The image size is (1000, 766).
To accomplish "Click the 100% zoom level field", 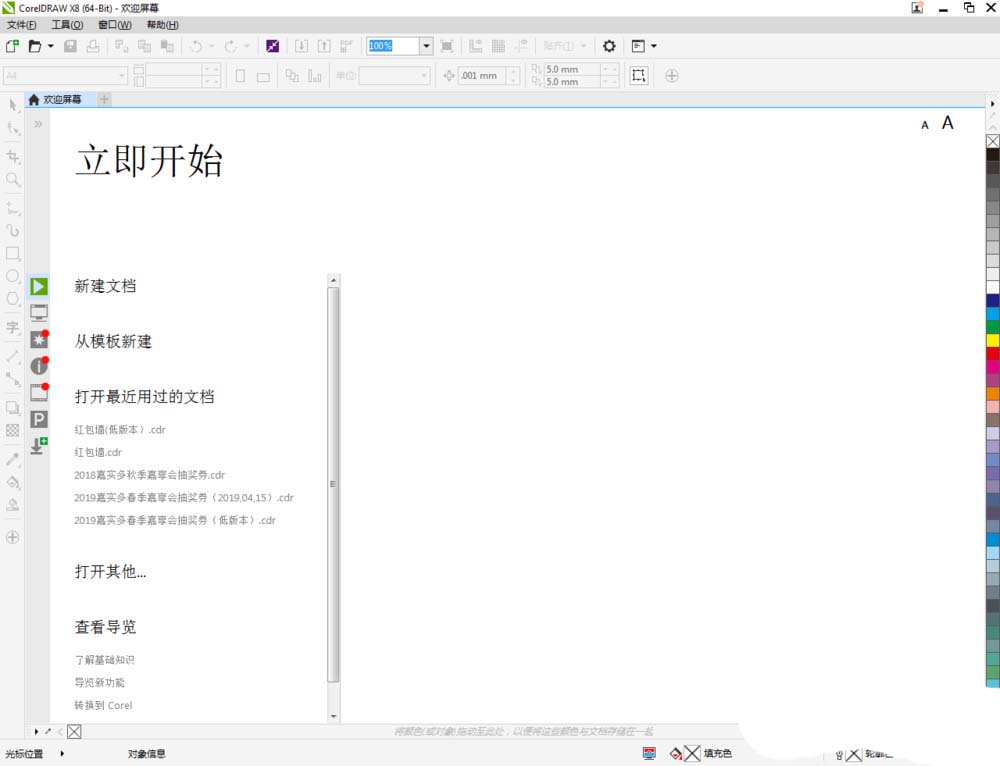I will click(x=393, y=46).
